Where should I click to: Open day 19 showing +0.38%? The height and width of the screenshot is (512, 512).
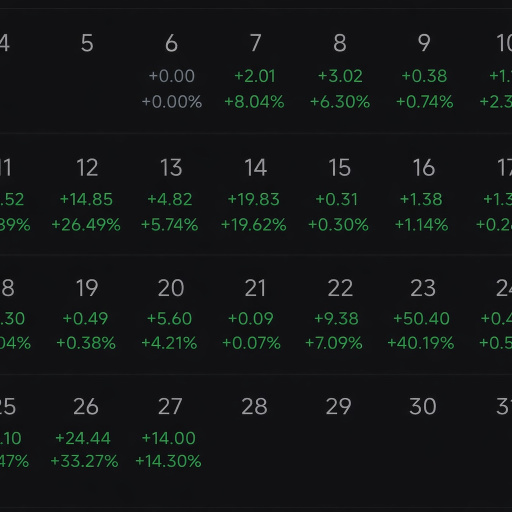[x=87, y=315]
